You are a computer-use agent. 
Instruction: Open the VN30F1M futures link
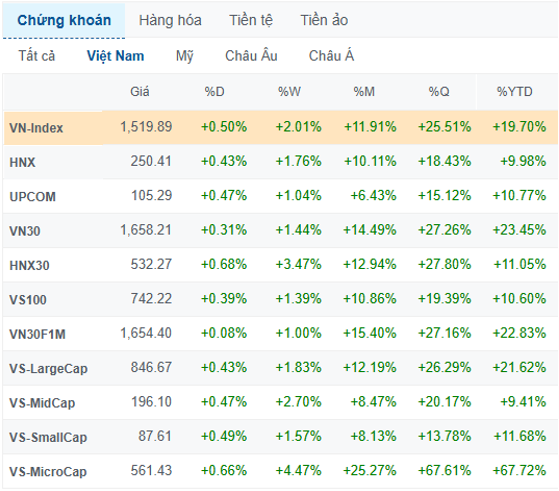[37, 334]
